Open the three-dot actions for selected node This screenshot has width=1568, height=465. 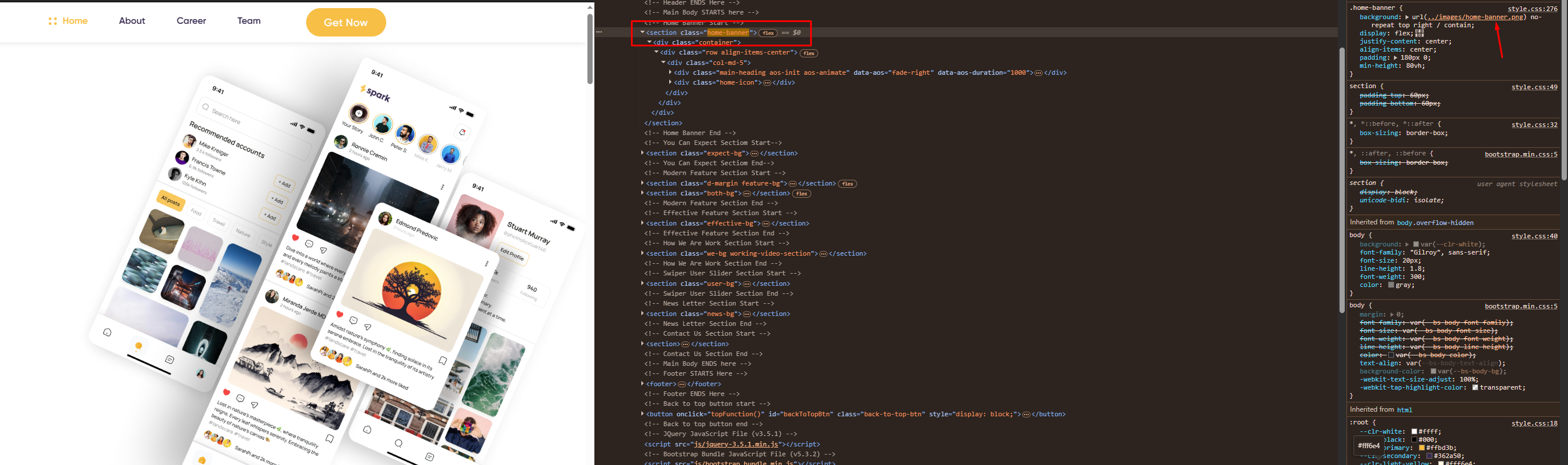(x=600, y=32)
